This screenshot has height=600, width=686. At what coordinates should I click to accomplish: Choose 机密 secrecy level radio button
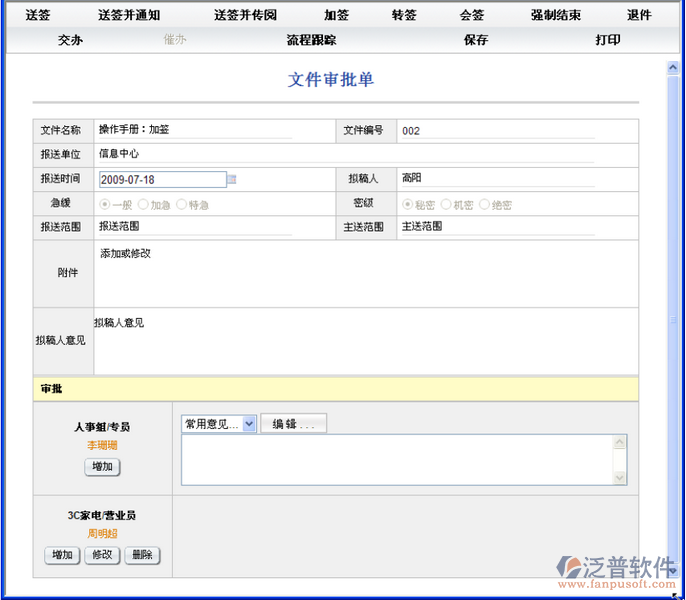(446, 204)
